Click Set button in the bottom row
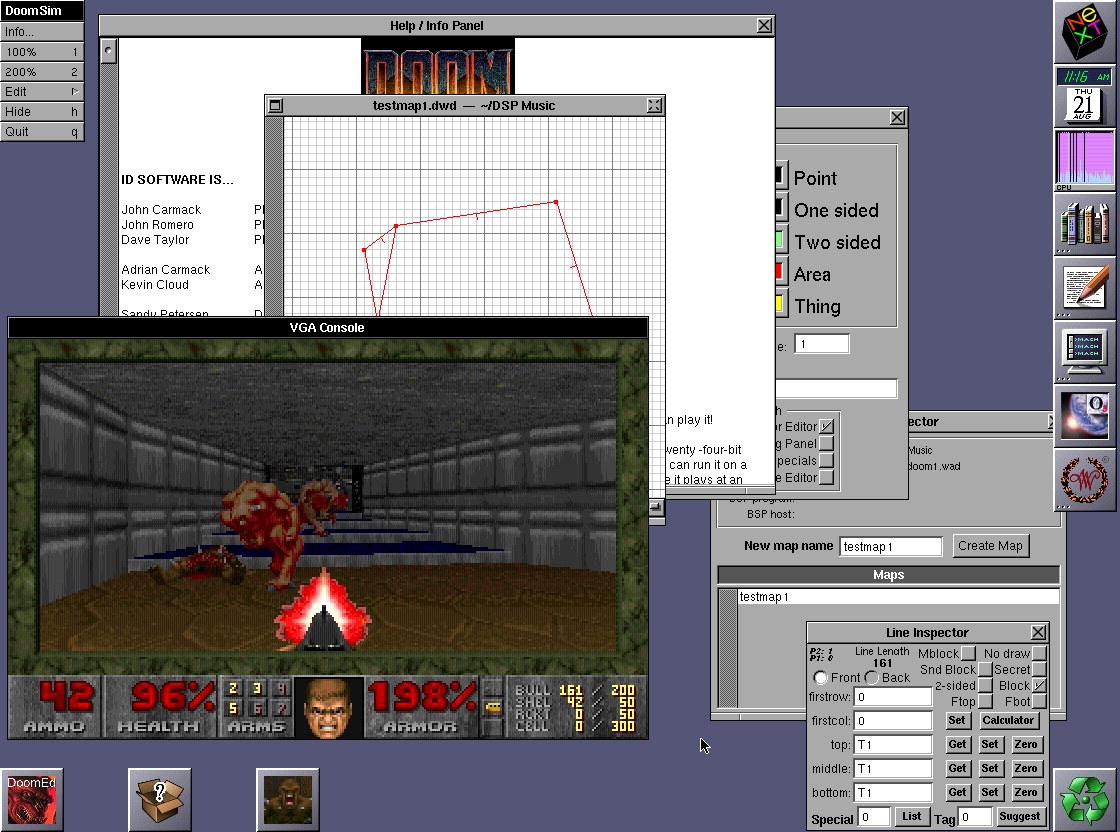Image resolution: width=1120 pixels, height=832 pixels. click(989, 792)
